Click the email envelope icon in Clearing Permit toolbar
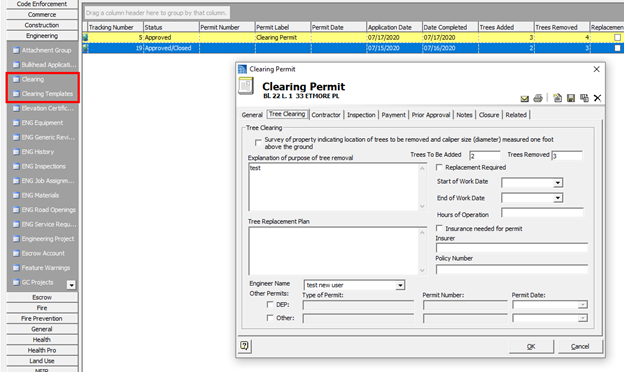Viewport: 624px width, 372px height. [x=525, y=98]
